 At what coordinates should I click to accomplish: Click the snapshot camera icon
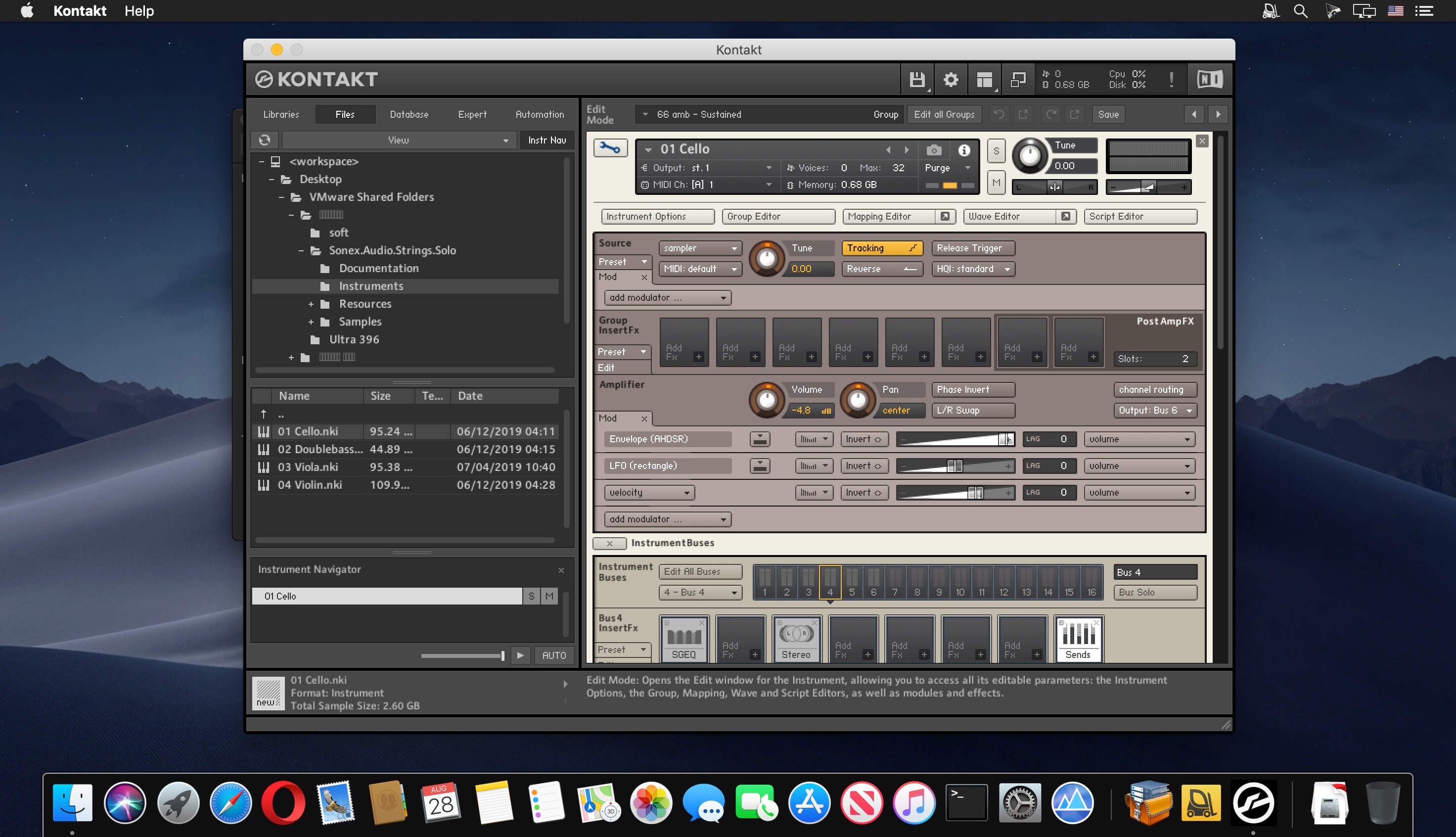(x=934, y=150)
